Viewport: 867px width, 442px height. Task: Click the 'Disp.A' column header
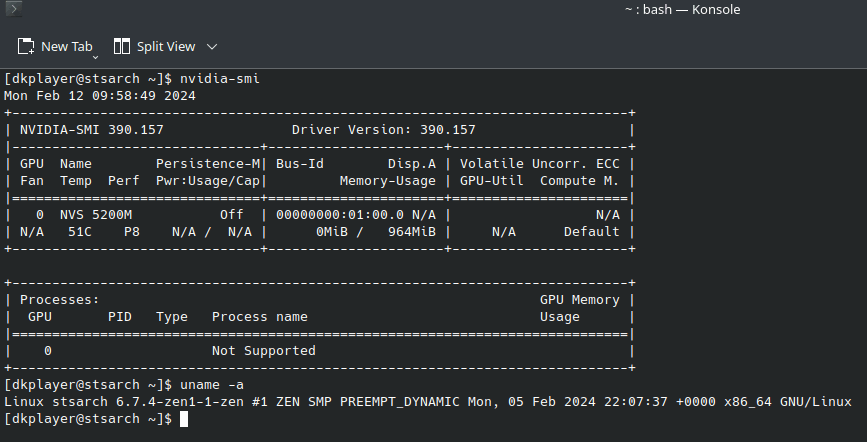(x=412, y=164)
